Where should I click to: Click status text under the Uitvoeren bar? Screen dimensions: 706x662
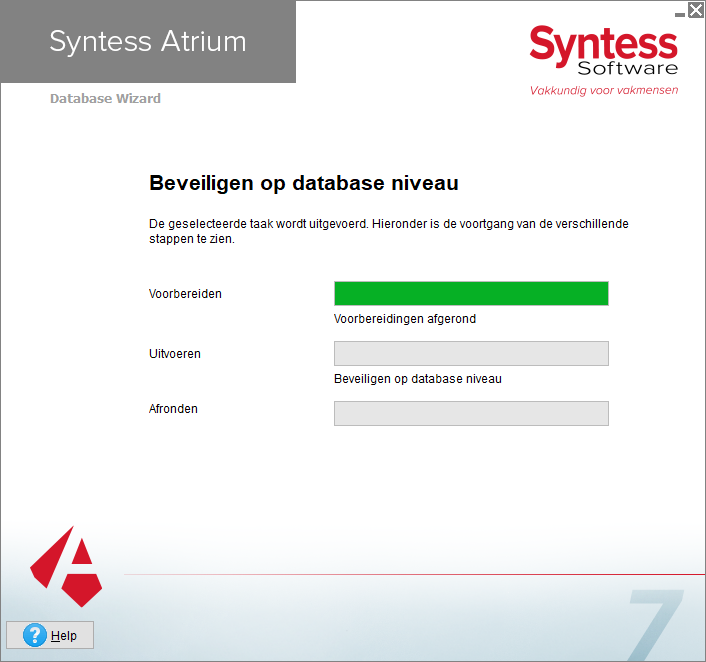pyautogui.click(x=418, y=379)
